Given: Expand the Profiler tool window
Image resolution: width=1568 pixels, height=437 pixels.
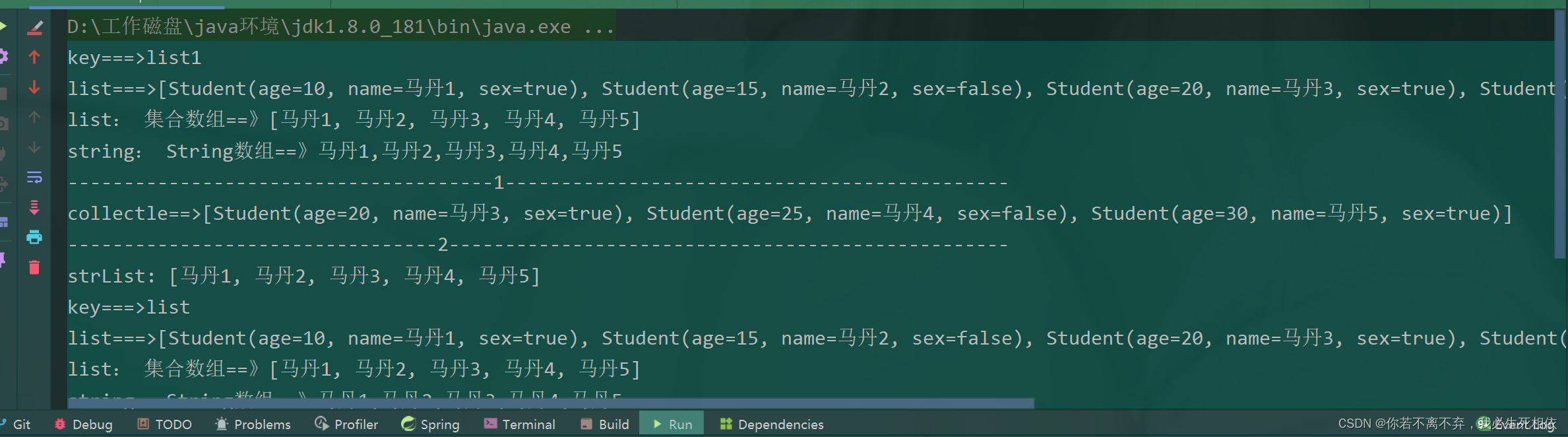Looking at the screenshot, I should tap(346, 424).
